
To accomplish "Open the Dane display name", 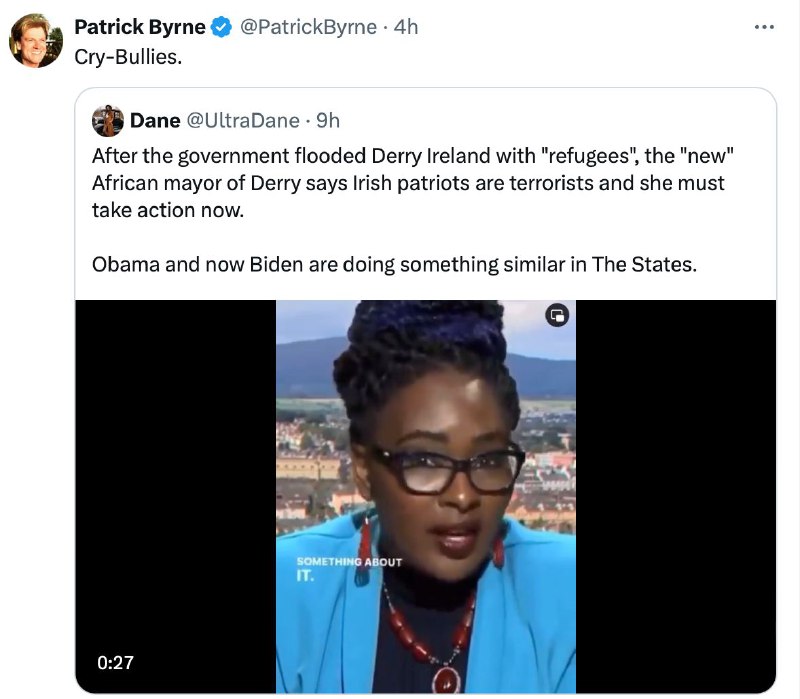I will [x=155, y=121].
